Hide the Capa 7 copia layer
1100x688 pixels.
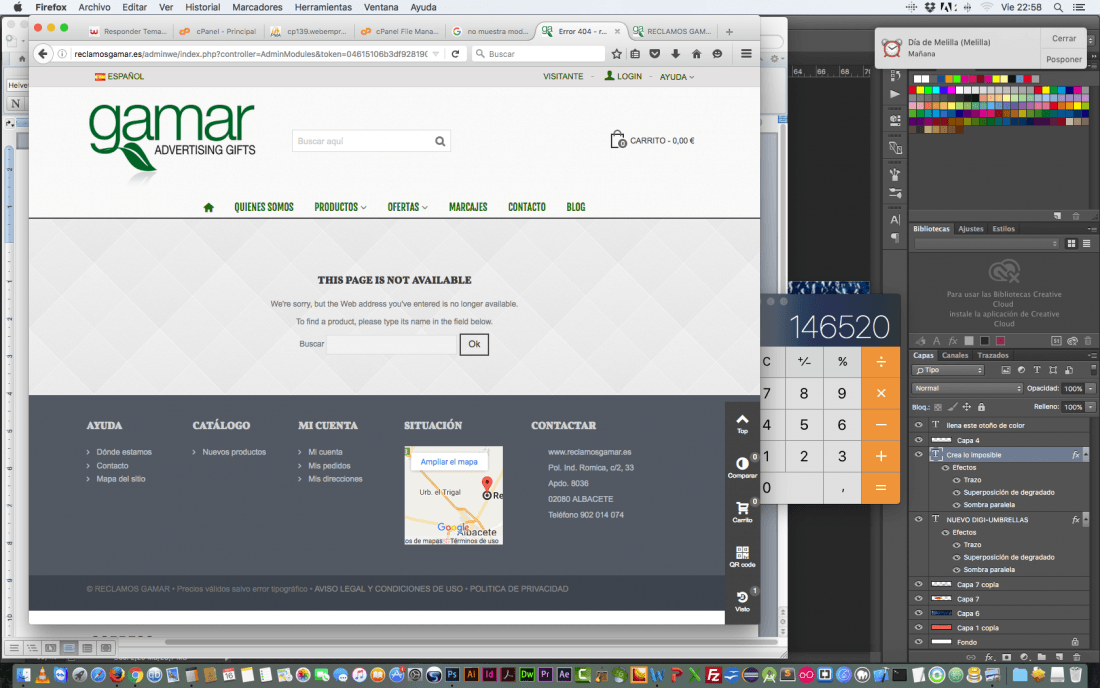918,584
